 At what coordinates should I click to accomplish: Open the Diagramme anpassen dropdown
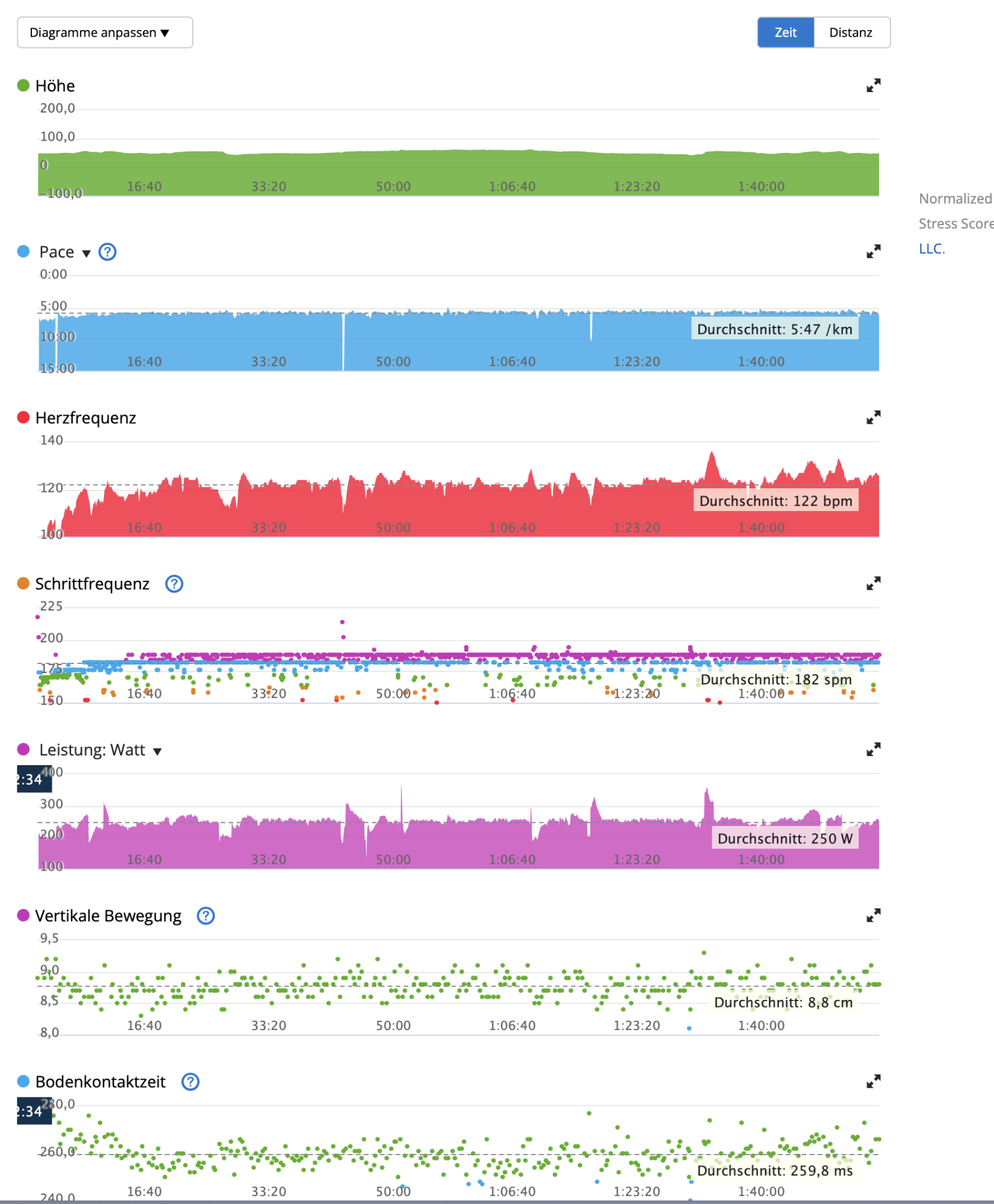(x=105, y=33)
